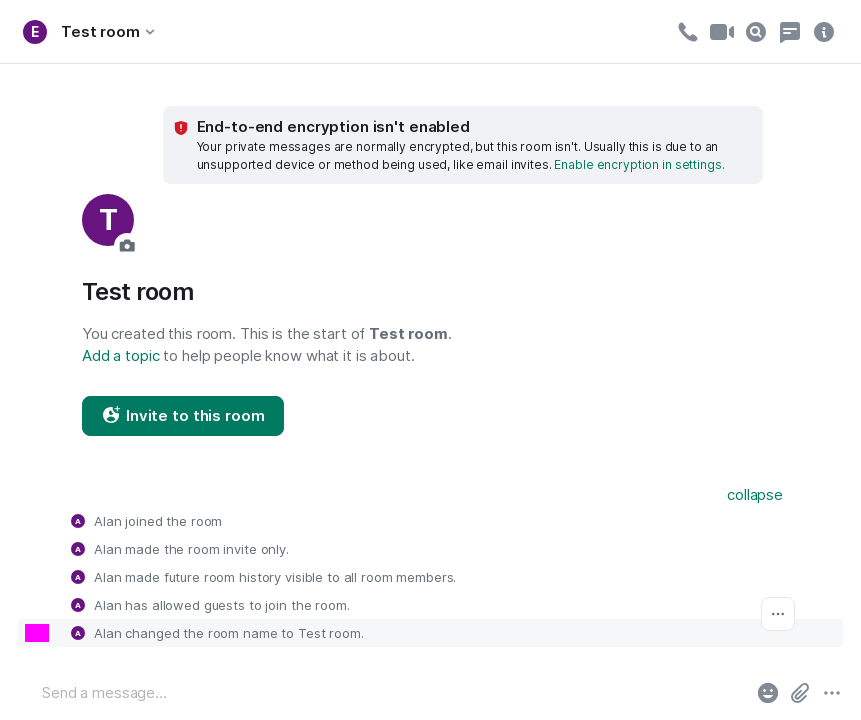The height and width of the screenshot is (720, 861).
Task: Open more composer options
Action: pos(832,693)
